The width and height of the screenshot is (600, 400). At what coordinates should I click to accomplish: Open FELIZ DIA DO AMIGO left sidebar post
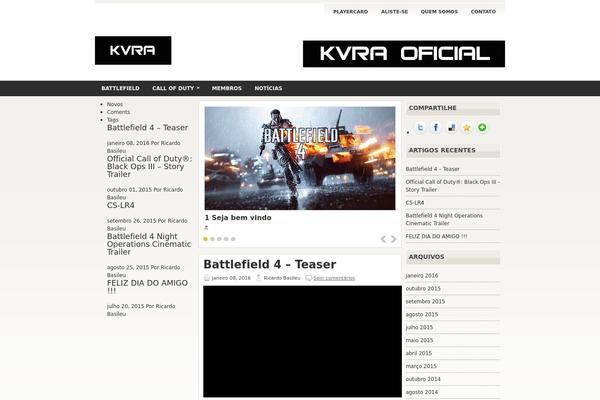(147, 287)
